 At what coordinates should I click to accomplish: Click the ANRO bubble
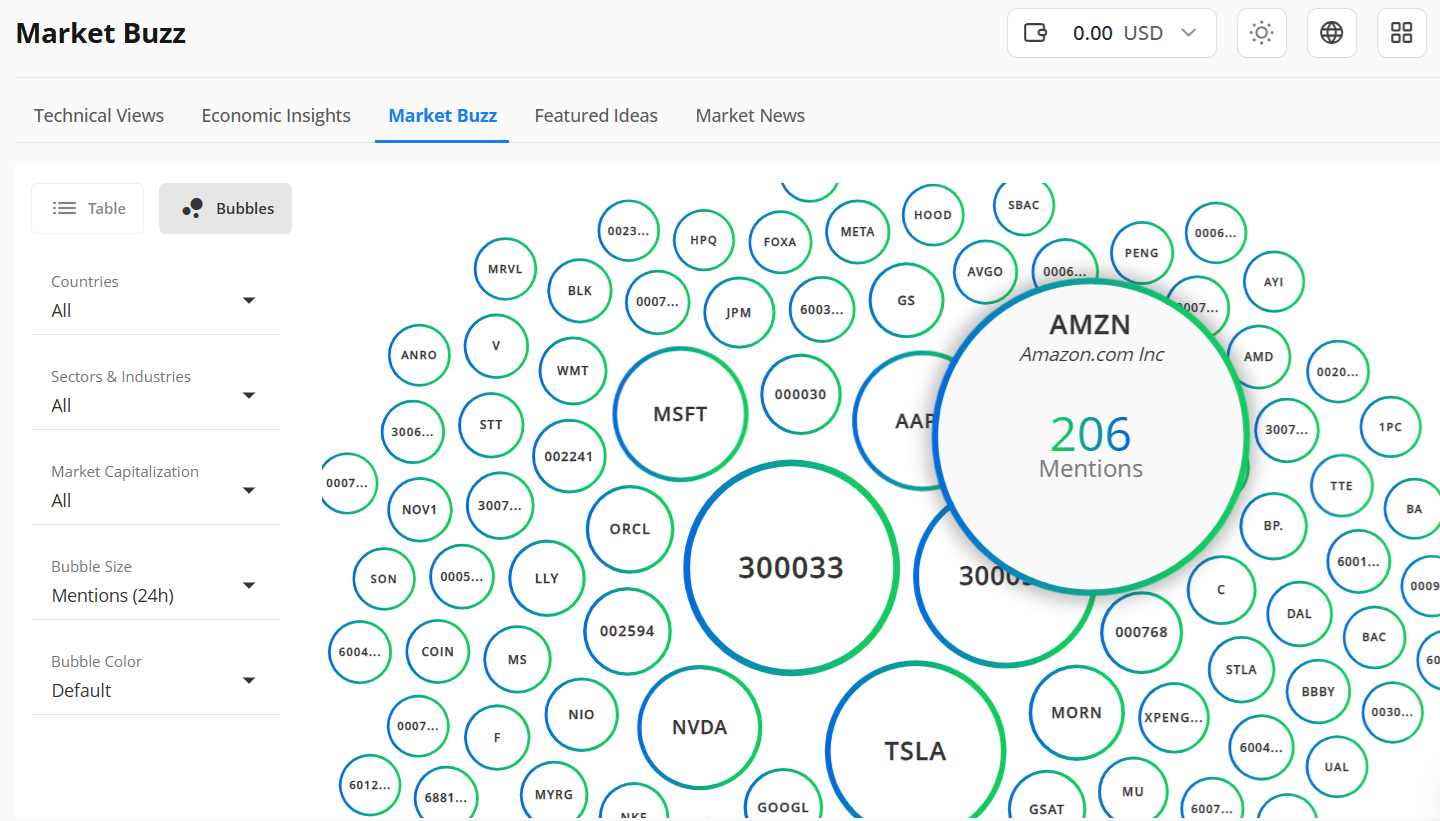[x=419, y=355]
